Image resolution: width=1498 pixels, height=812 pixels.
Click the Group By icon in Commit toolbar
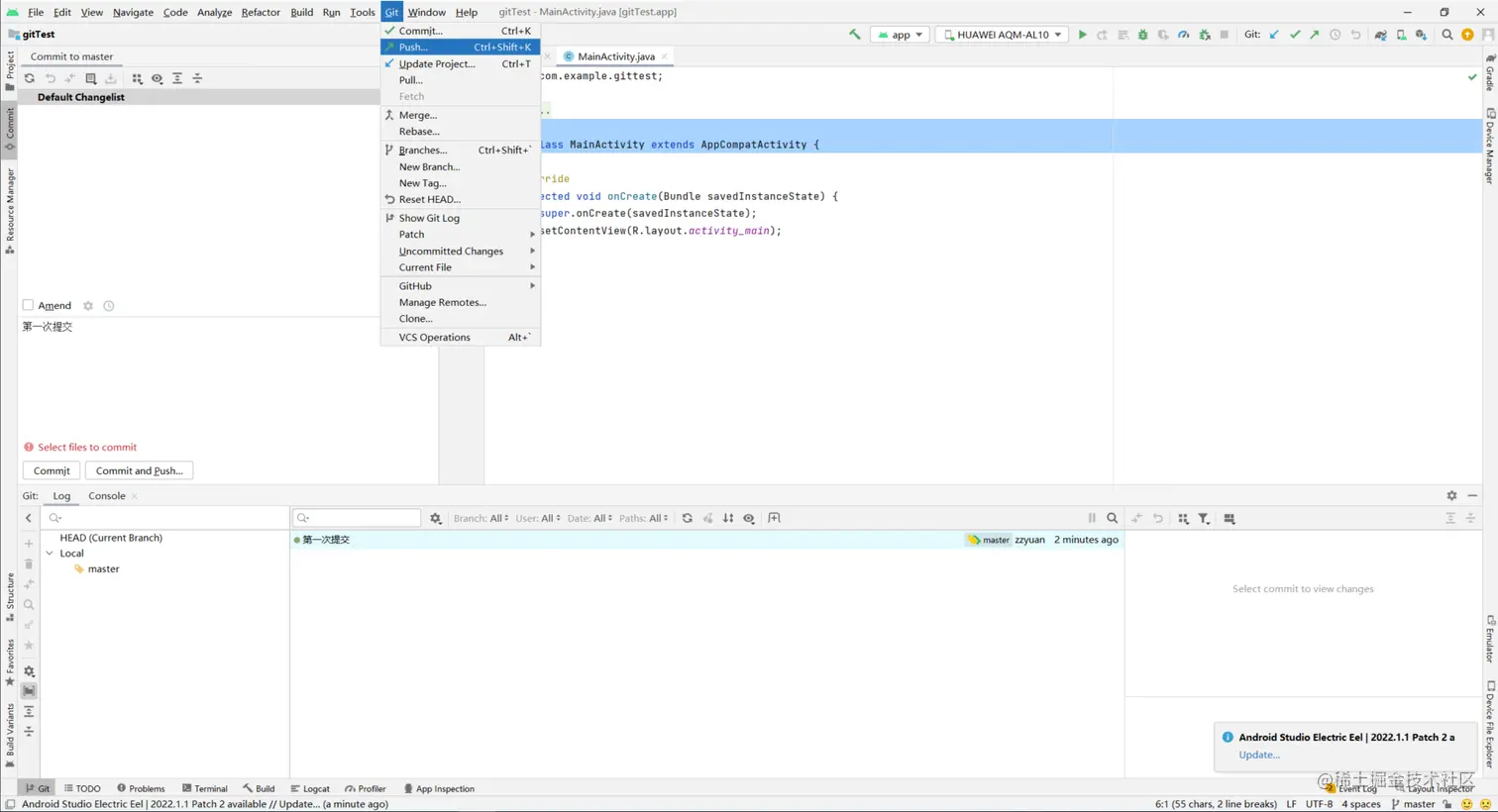137,78
